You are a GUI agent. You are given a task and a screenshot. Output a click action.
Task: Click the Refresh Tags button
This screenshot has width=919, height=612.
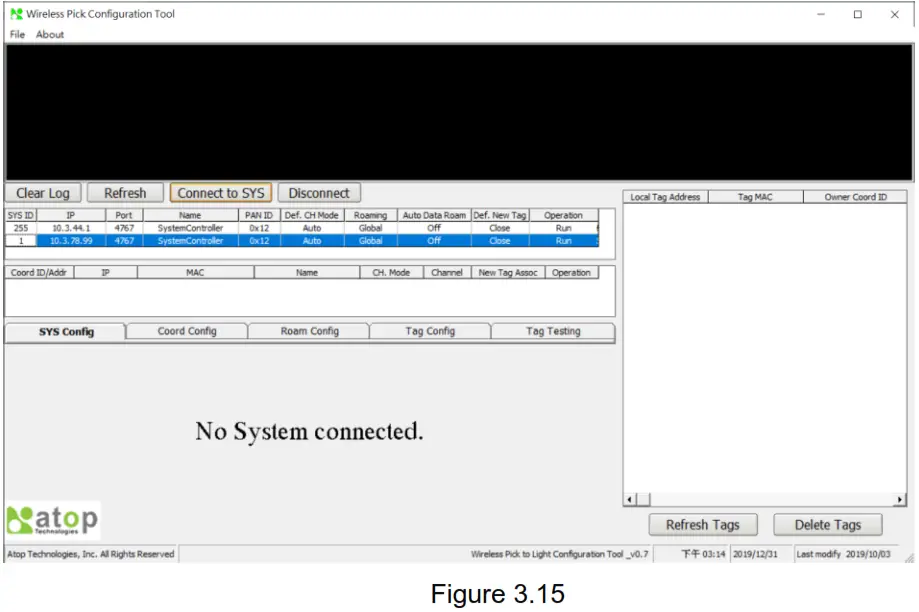click(x=703, y=525)
